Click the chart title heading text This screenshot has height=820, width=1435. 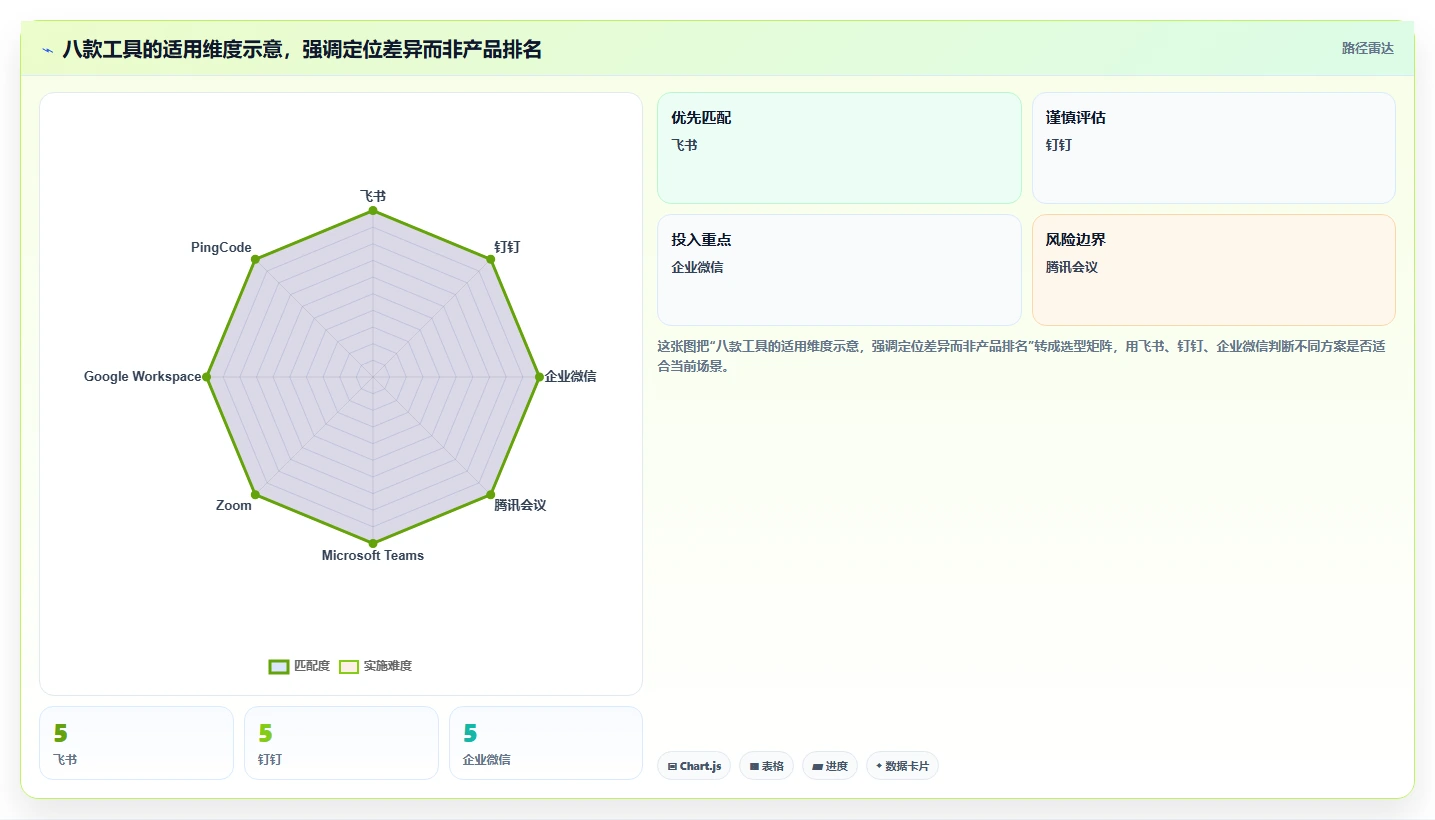click(x=302, y=49)
